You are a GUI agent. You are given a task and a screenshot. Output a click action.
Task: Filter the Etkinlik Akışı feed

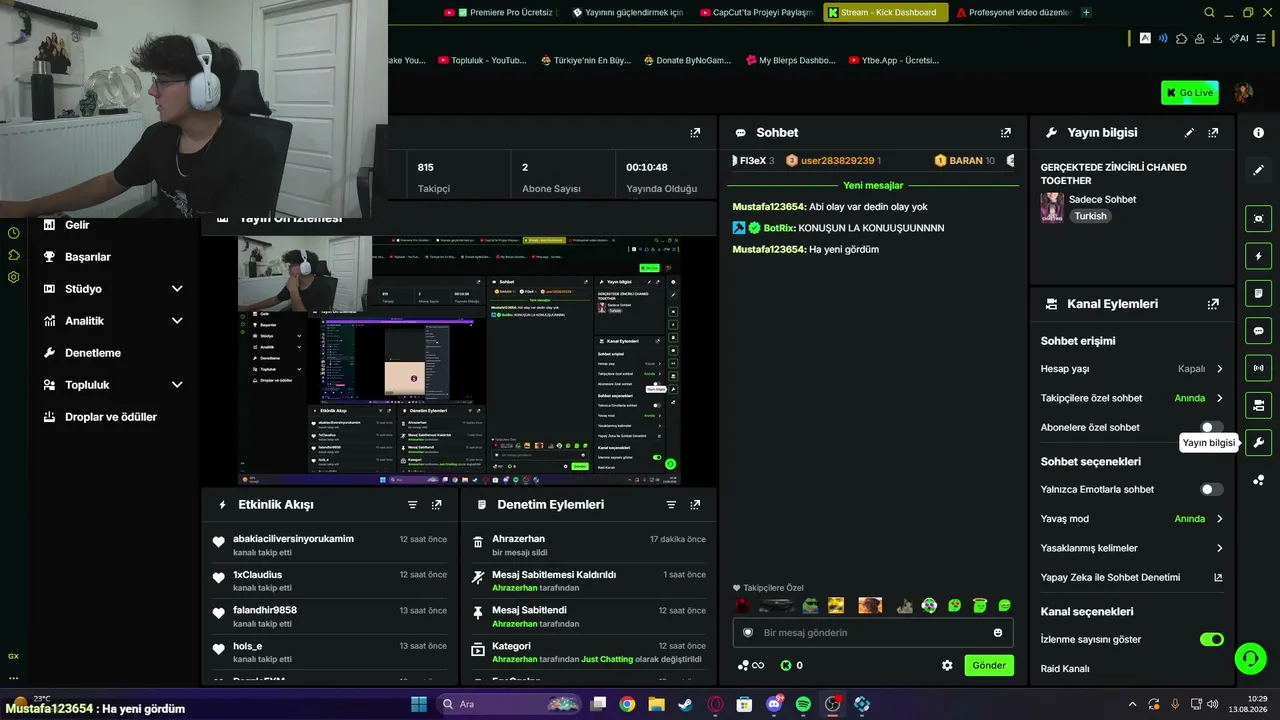(412, 505)
